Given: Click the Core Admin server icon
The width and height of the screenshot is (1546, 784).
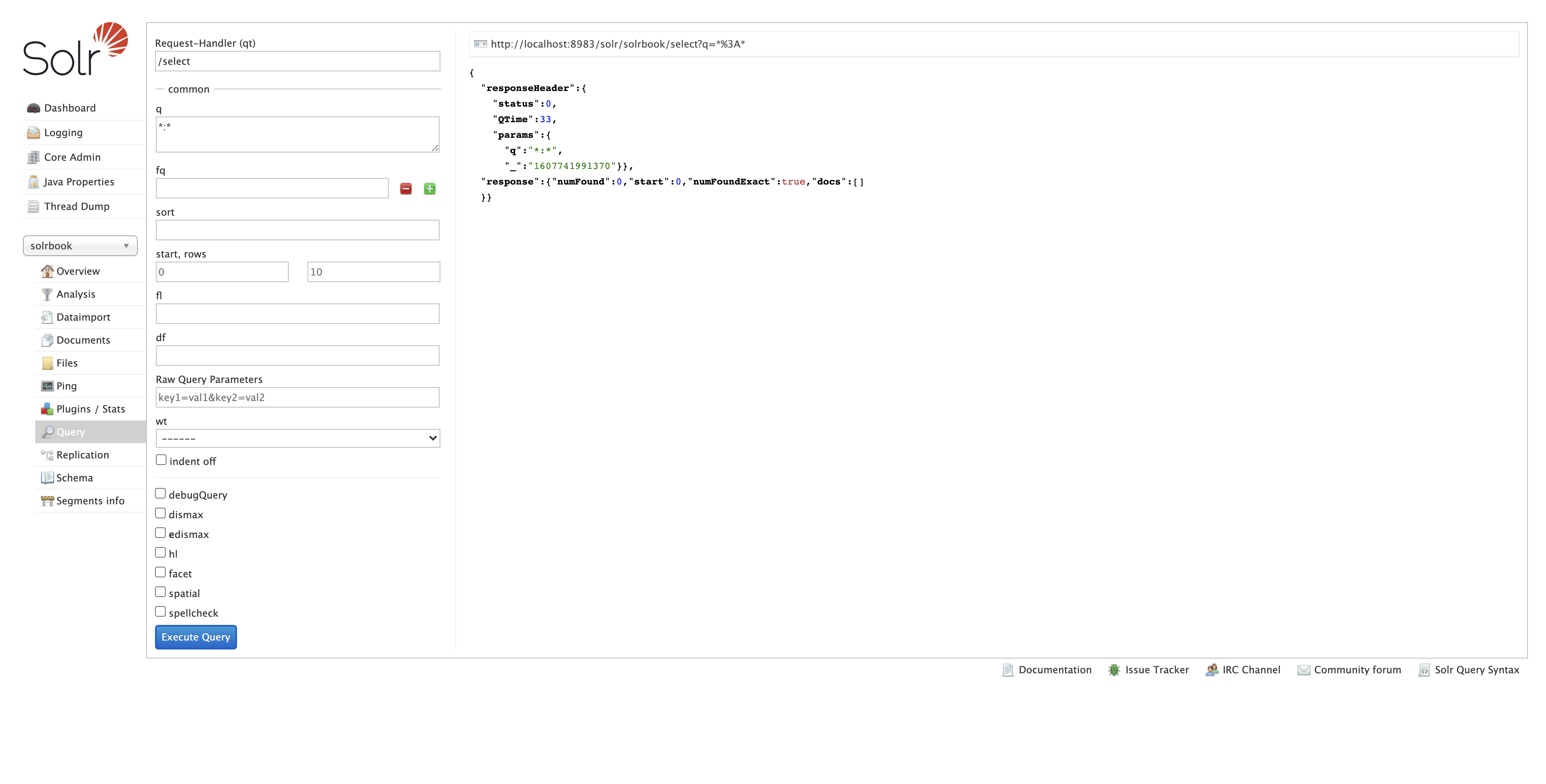Looking at the screenshot, I should point(34,157).
